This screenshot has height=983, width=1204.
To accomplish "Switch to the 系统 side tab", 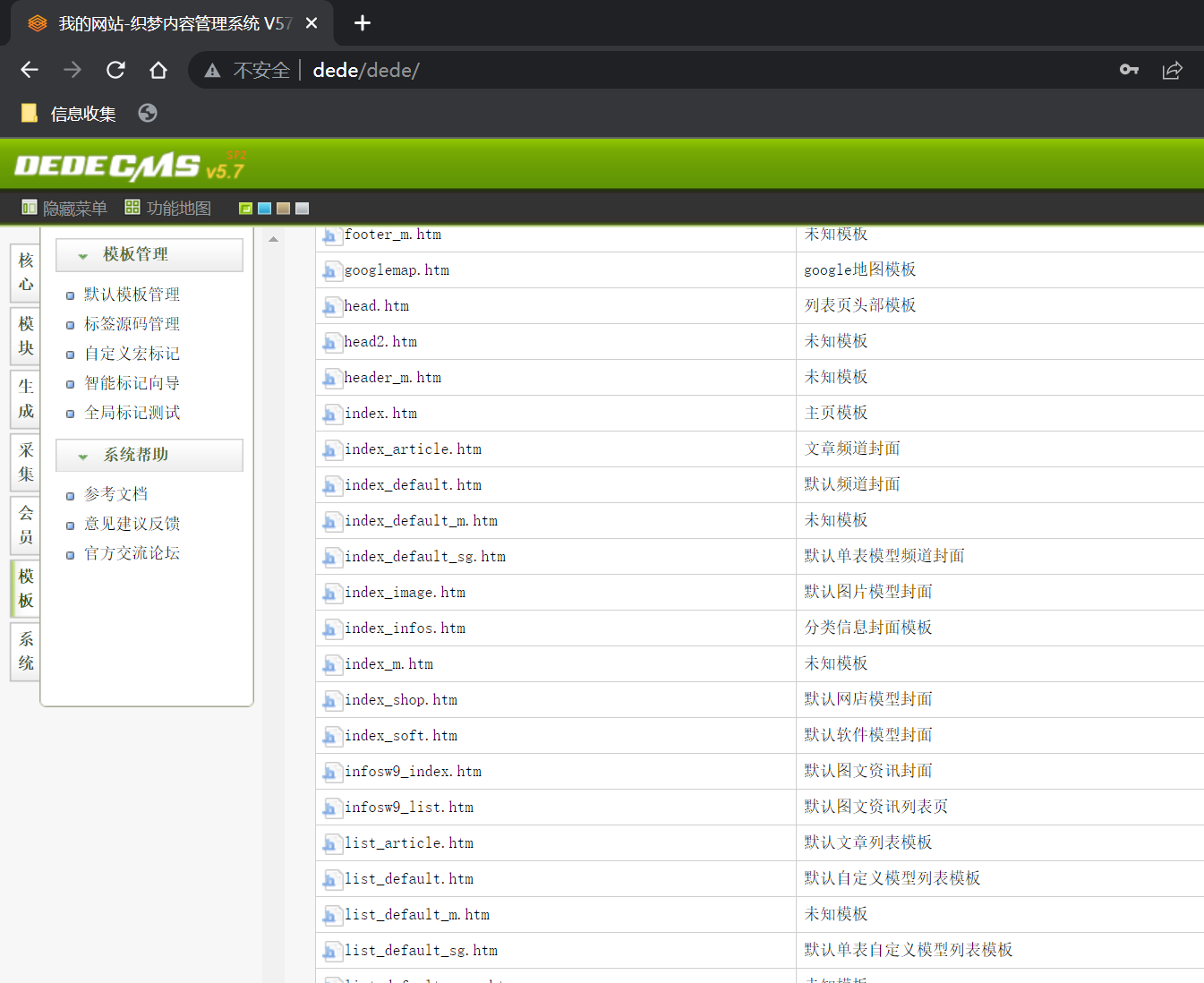I will pyautogui.click(x=26, y=651).
